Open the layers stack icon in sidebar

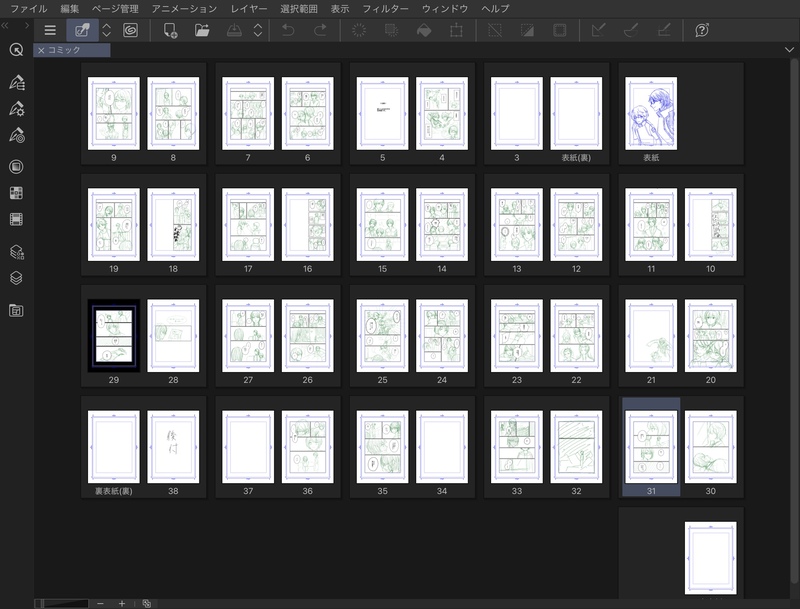(x=16, y=278)
